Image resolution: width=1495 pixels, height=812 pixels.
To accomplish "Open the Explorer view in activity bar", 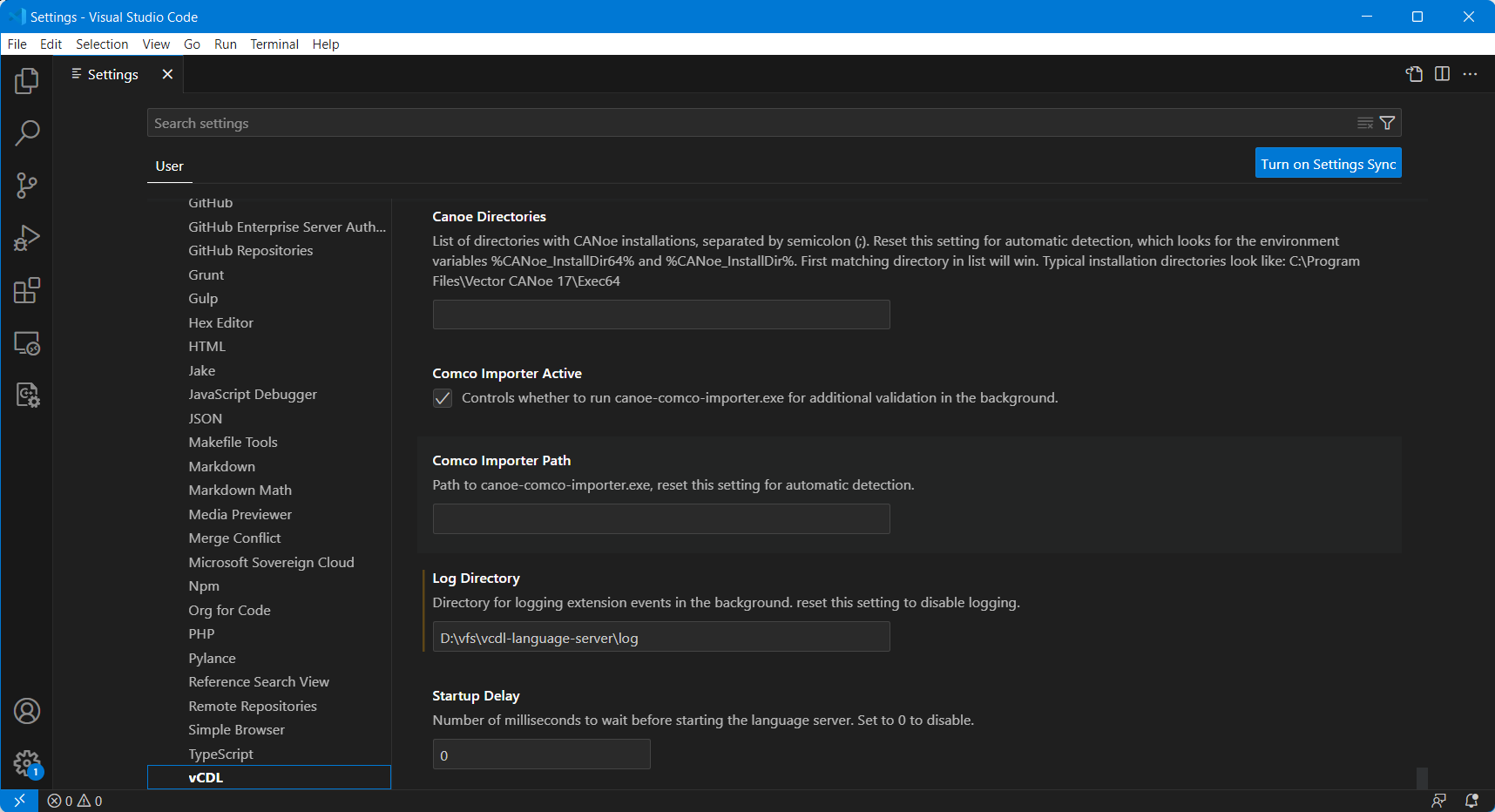I will tap(27, 81).
